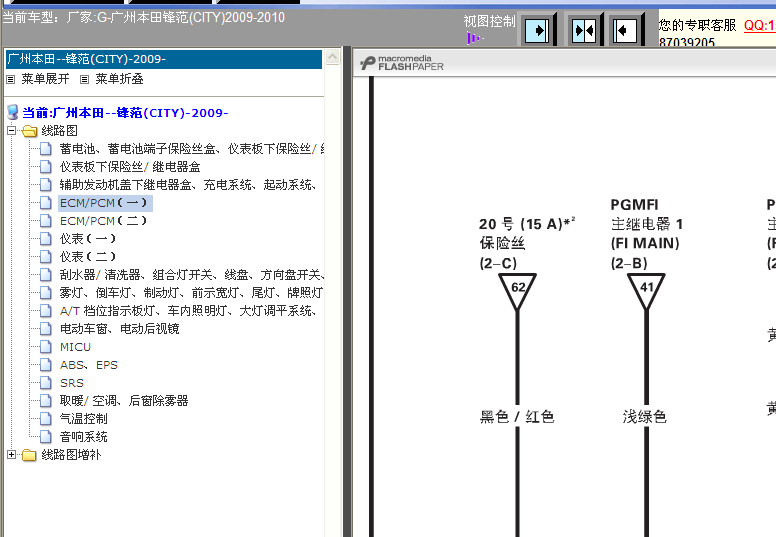Collapse the 线路图 tree folder

[11, 131]
